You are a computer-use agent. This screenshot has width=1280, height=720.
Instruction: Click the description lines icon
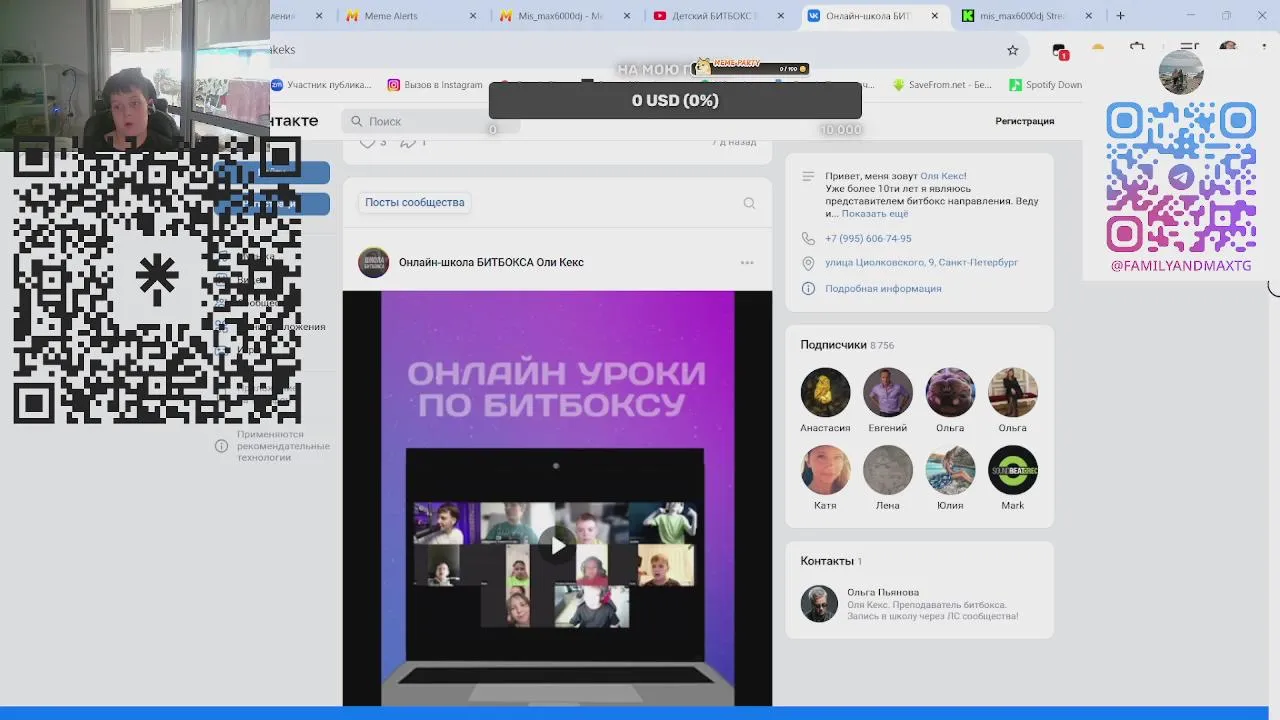808,176
